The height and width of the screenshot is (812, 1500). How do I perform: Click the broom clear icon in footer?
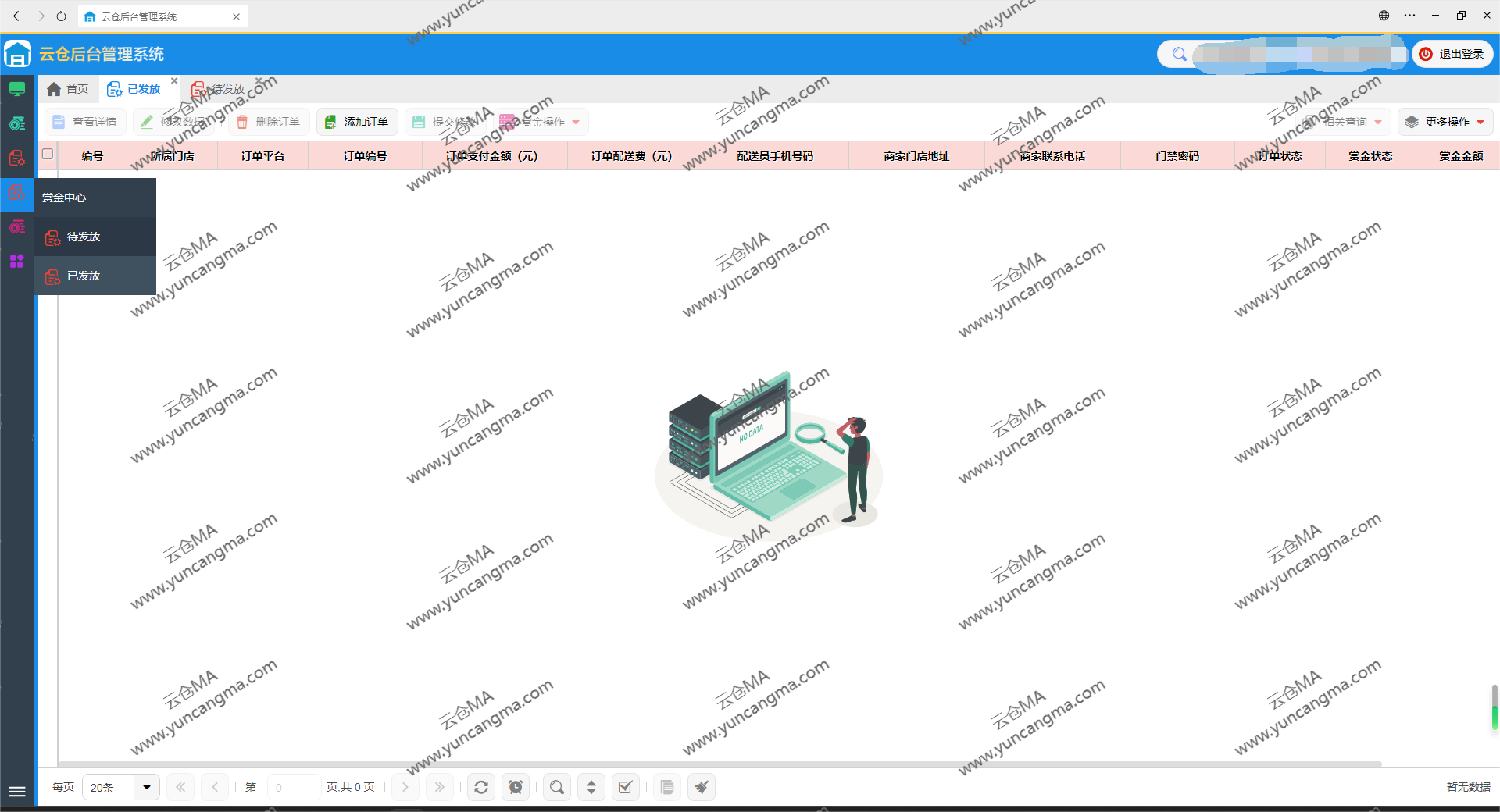click(x=702, y=787)
